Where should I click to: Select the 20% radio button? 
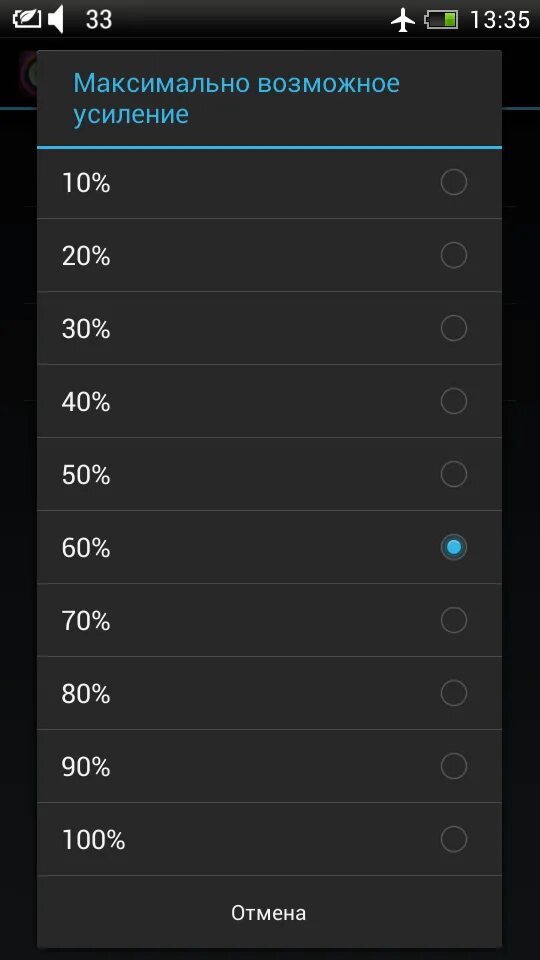click(454, 255)
